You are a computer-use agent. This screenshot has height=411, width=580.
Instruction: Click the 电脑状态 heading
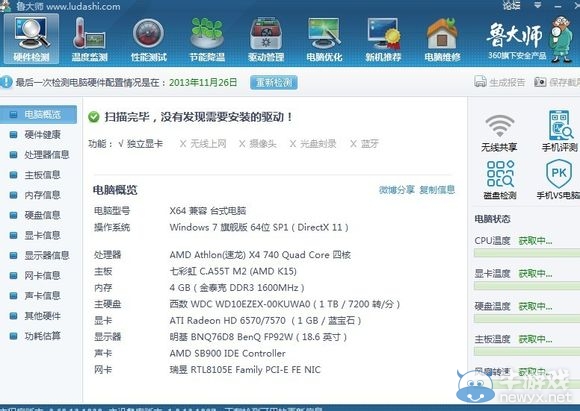[492, 219]
